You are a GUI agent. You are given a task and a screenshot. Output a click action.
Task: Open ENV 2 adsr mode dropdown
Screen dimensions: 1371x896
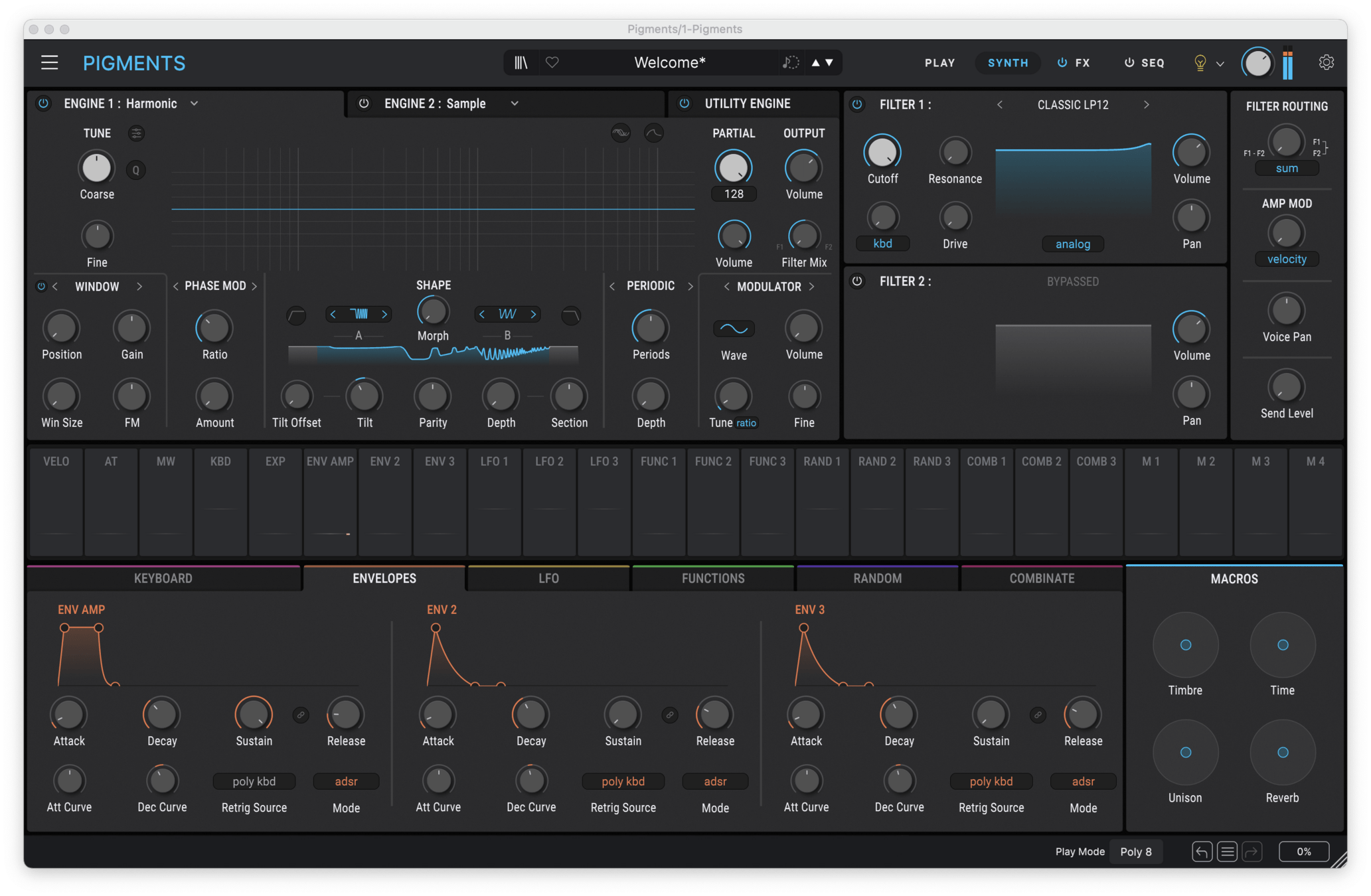point(715,782)
